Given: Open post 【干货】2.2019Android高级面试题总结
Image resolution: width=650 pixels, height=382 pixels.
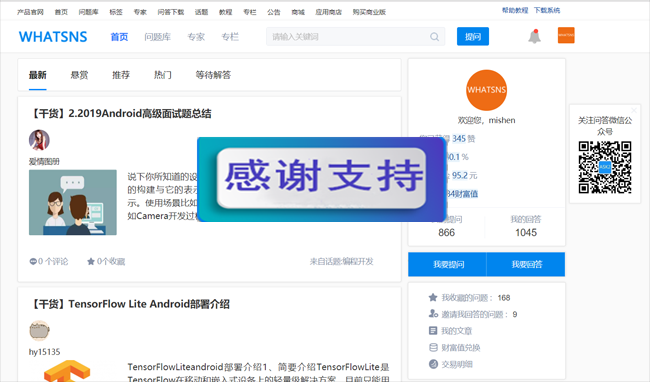Looking at the screenshot, I should 120,114.
